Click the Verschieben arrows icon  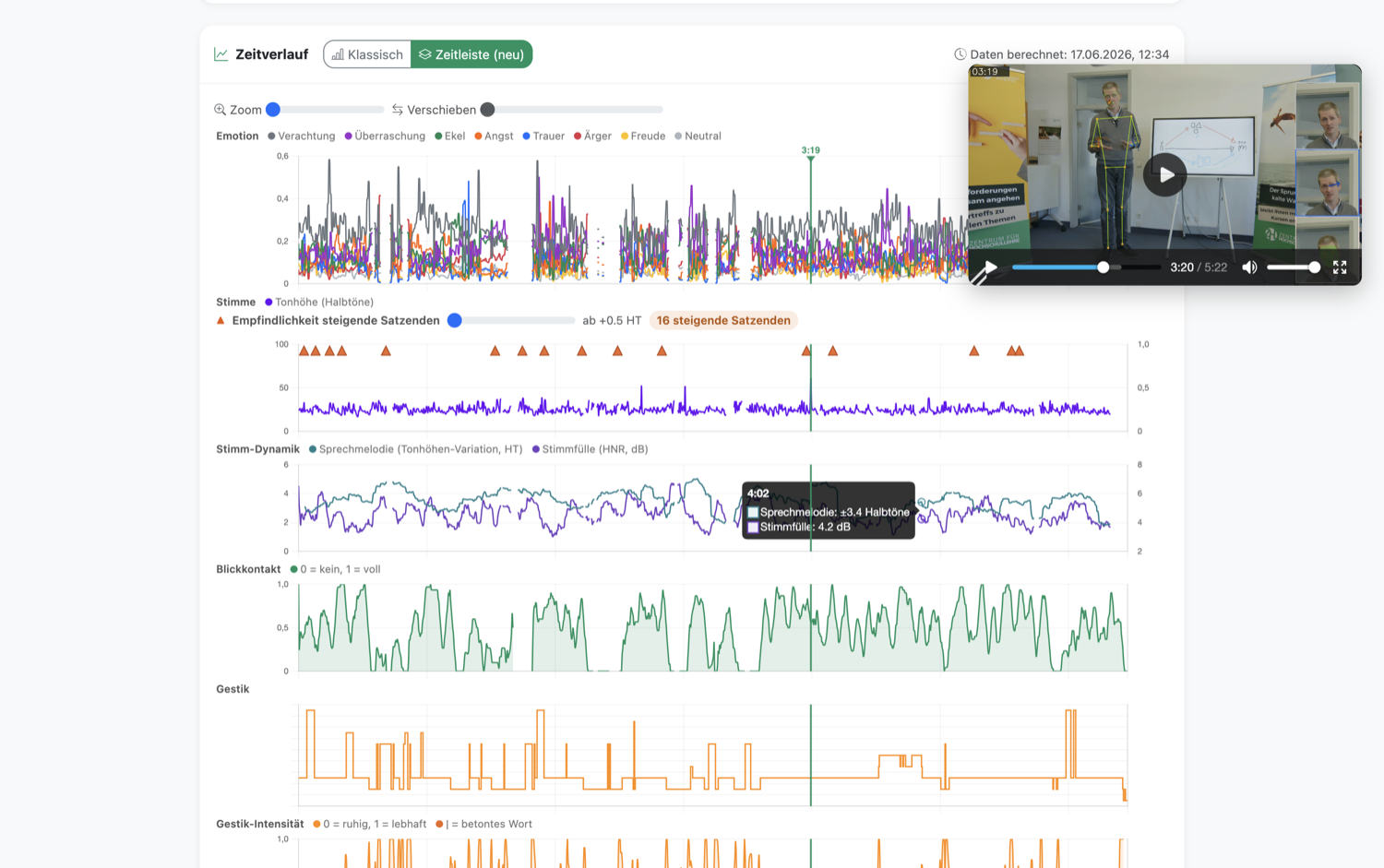tap(398, 110)
